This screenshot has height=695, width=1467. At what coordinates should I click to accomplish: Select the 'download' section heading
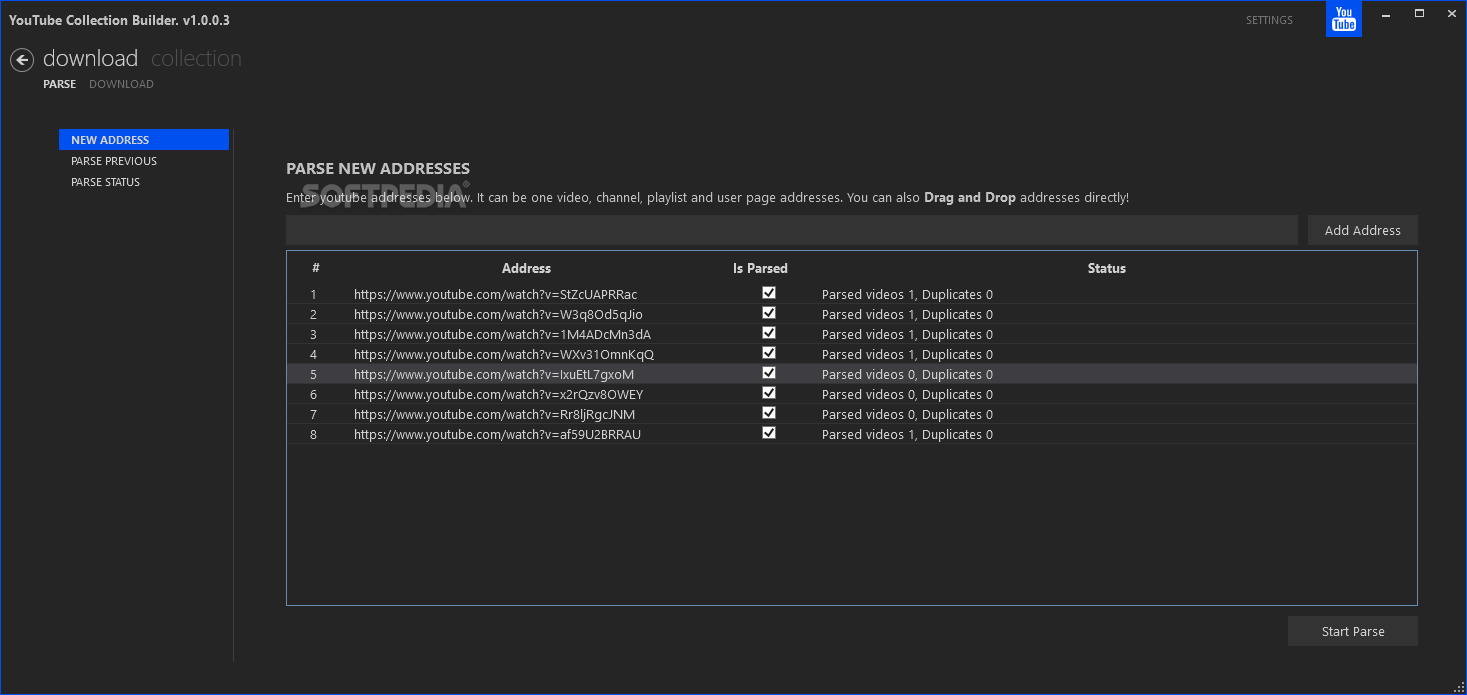(90, 58)
